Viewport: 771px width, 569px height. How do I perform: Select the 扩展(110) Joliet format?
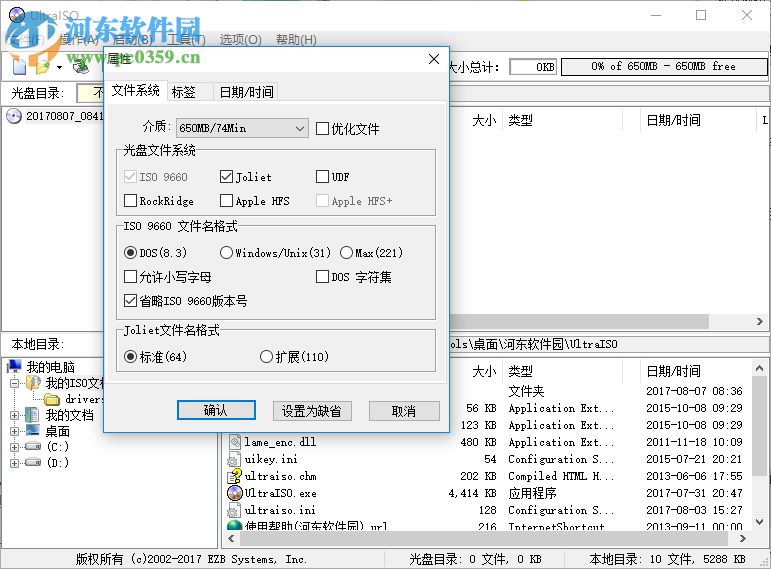(266, 357)
